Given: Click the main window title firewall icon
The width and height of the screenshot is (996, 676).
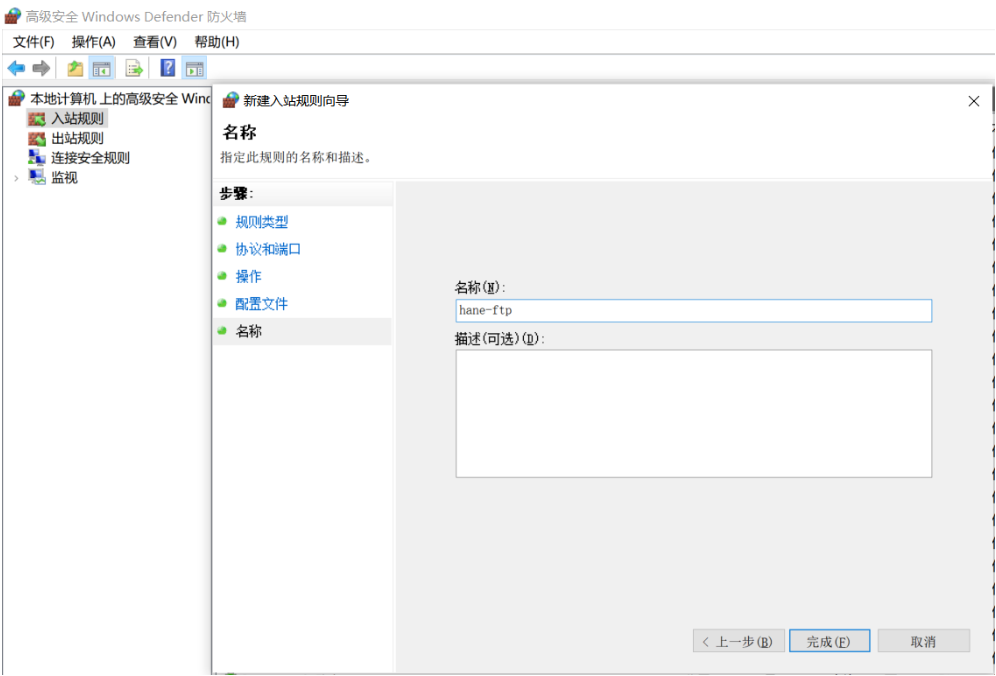Looking at the screenshot, I should pyautogui.click(x=13, y=16).
